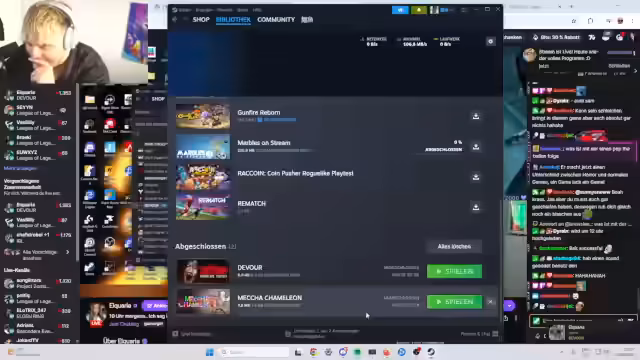The height and width of the screenshot is (360, 640).
Task: Switch to the SHOP tab
Action: click(201, 20)
